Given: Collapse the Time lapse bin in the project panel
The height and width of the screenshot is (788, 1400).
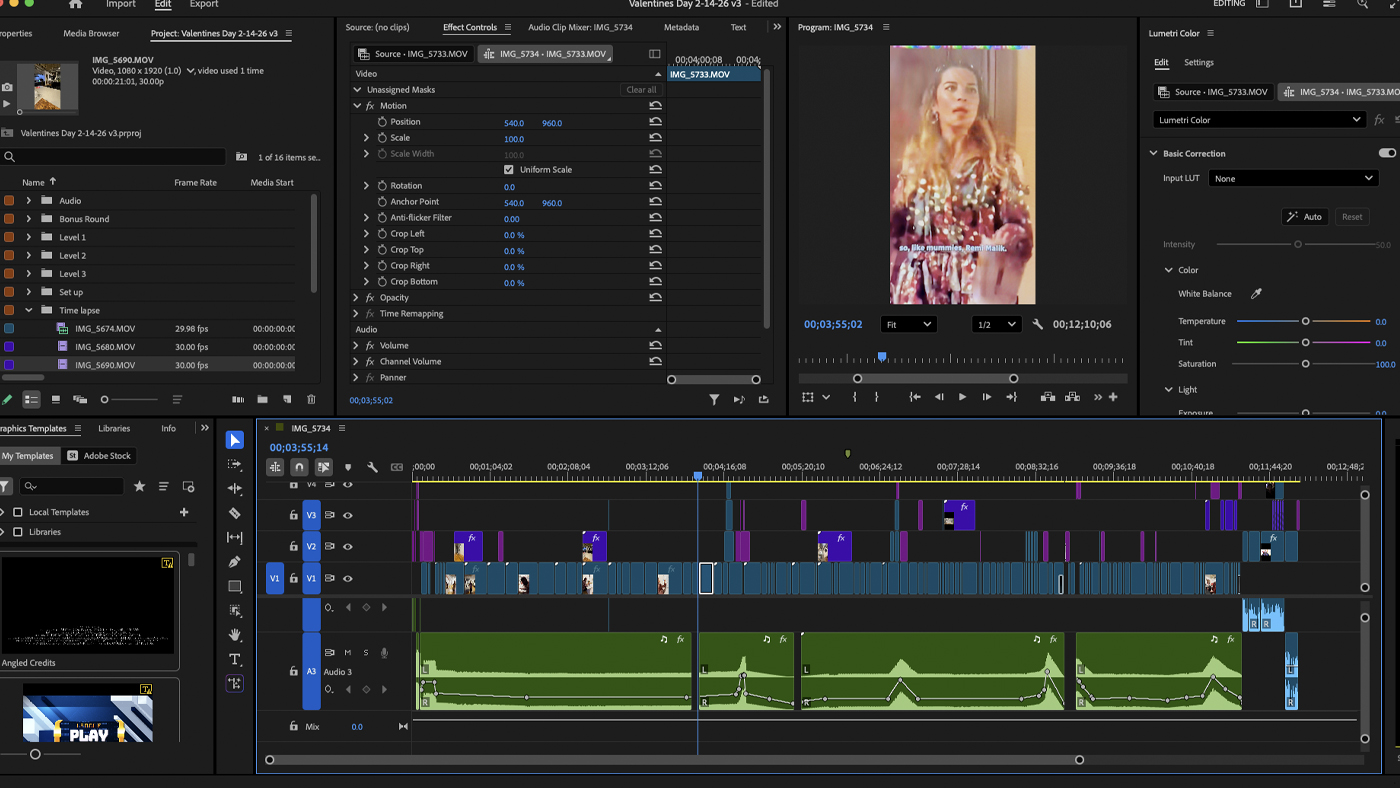Looking at the screenshot, I should [x=28, y=311].
